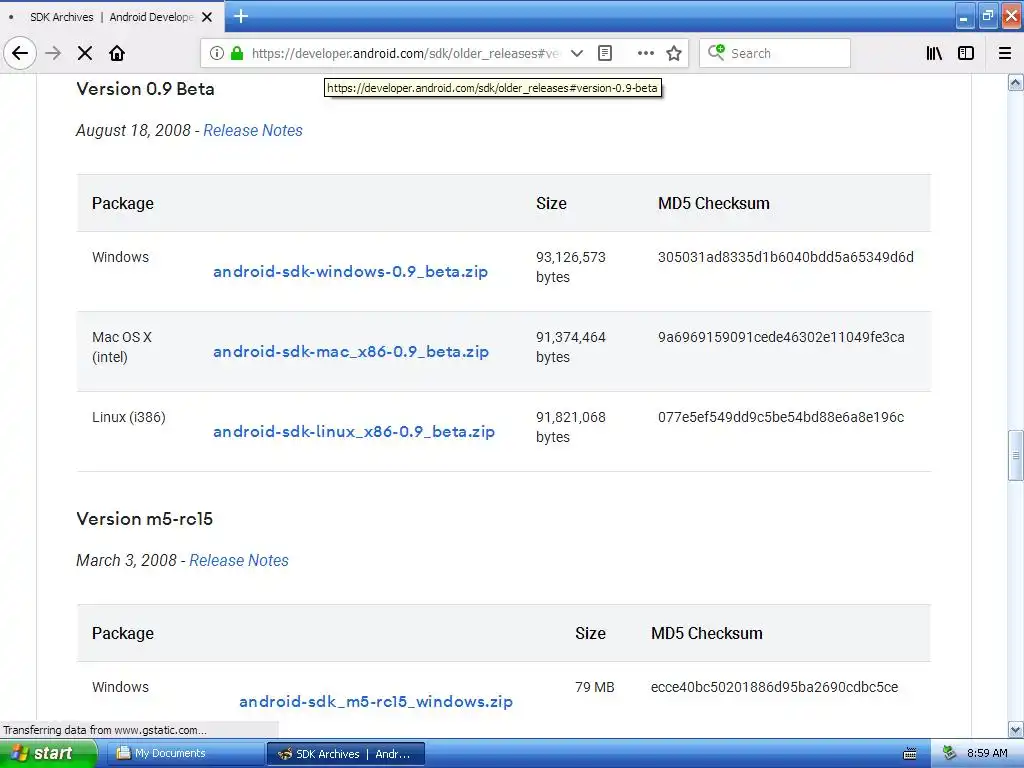Go back to the previous page
Screen dimensions: 1024x768
pyautogui.click(x=20, y=53)
